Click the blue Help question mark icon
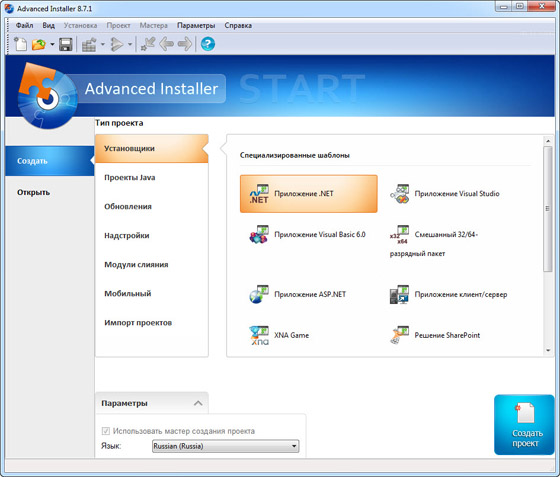This screenshot has width=560, height=477. (208, 45)
